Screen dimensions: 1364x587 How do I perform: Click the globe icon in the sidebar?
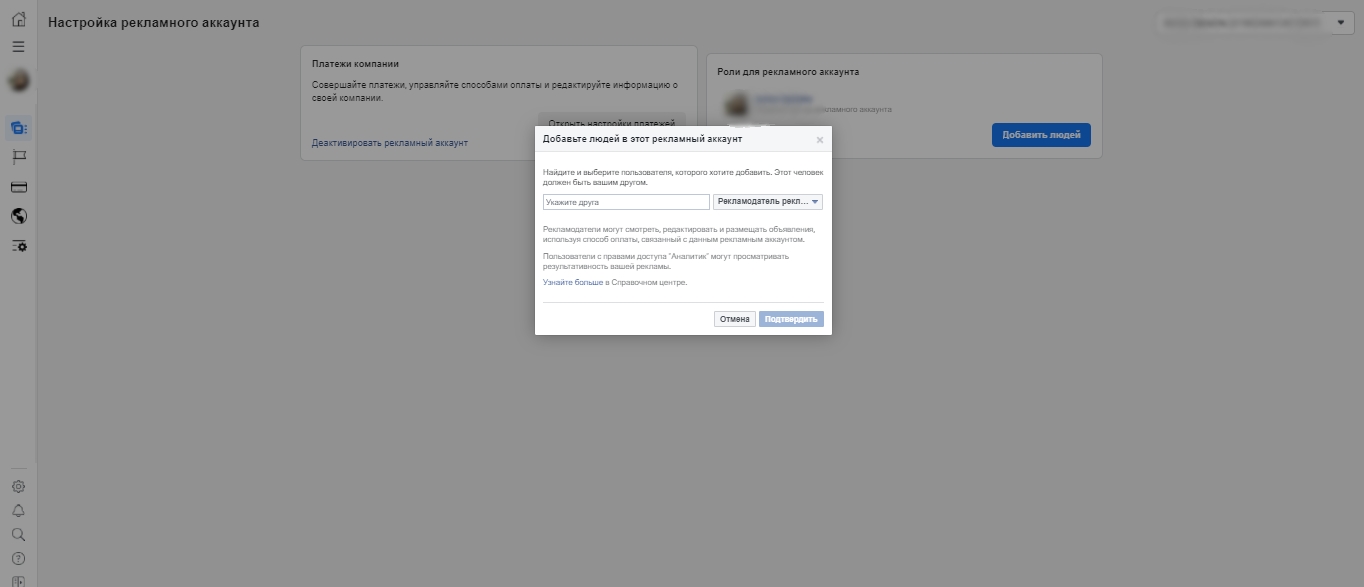(x=18, y=216)
